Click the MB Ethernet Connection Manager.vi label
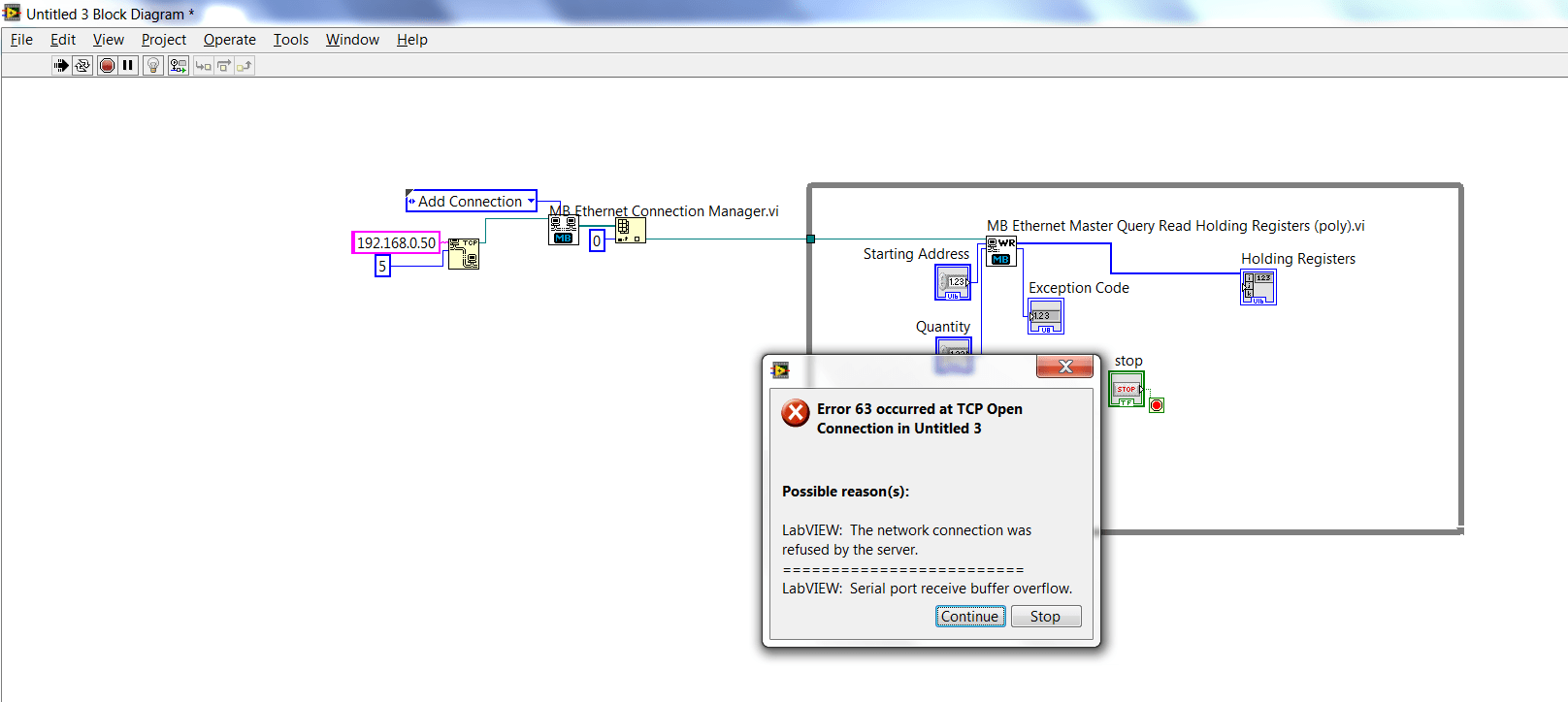The image size is (1568, 702). pos(664,211)
